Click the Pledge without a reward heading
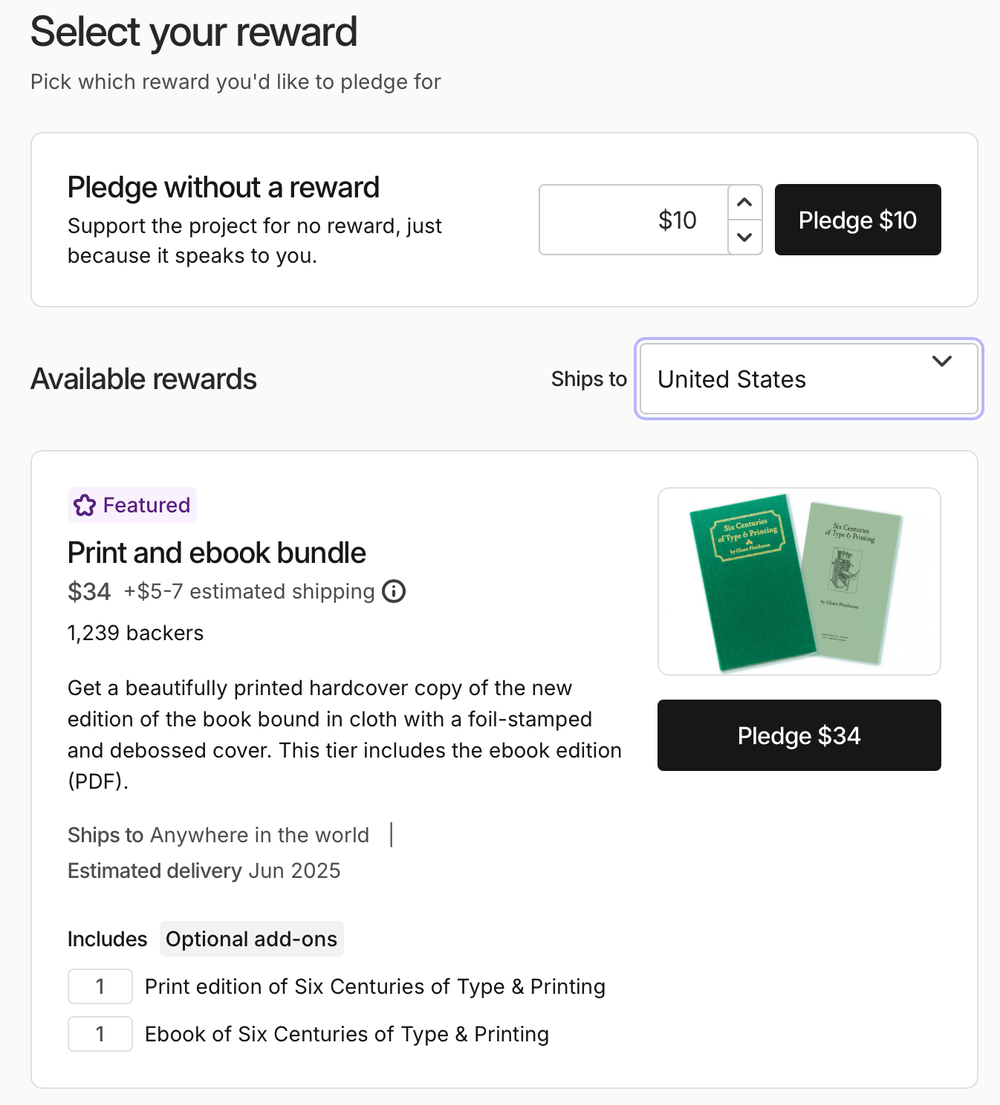Image resolution: width=1000 pixels, height=1105 pixels. pos(223,187)
